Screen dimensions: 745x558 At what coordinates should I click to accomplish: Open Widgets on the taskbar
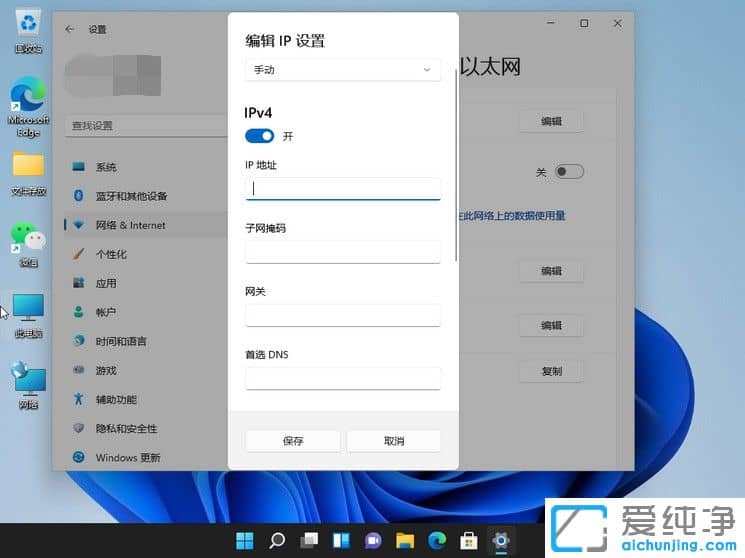click(341, 540)
